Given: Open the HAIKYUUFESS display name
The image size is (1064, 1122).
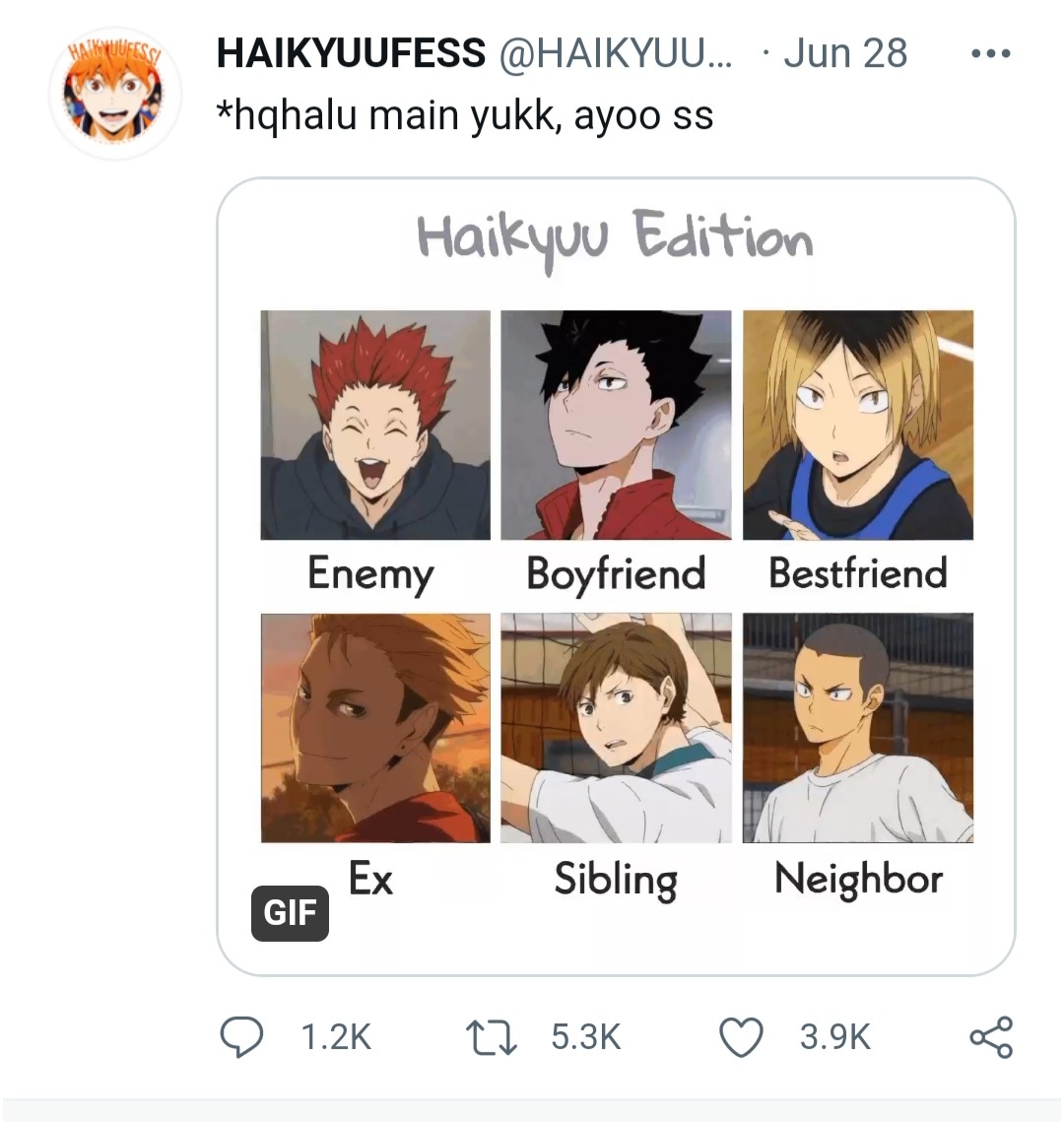Looking at the screenshot, I should tap(351, 53).
